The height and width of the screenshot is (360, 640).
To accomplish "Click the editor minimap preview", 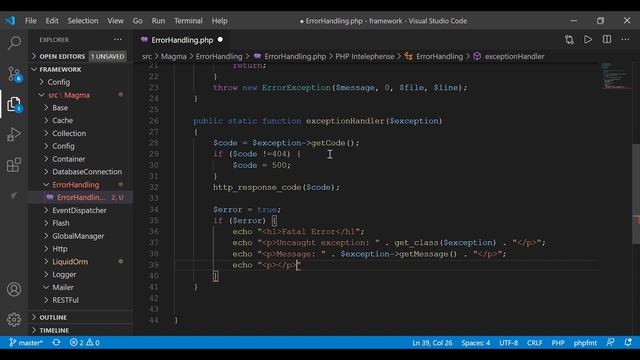I will 615,76.
